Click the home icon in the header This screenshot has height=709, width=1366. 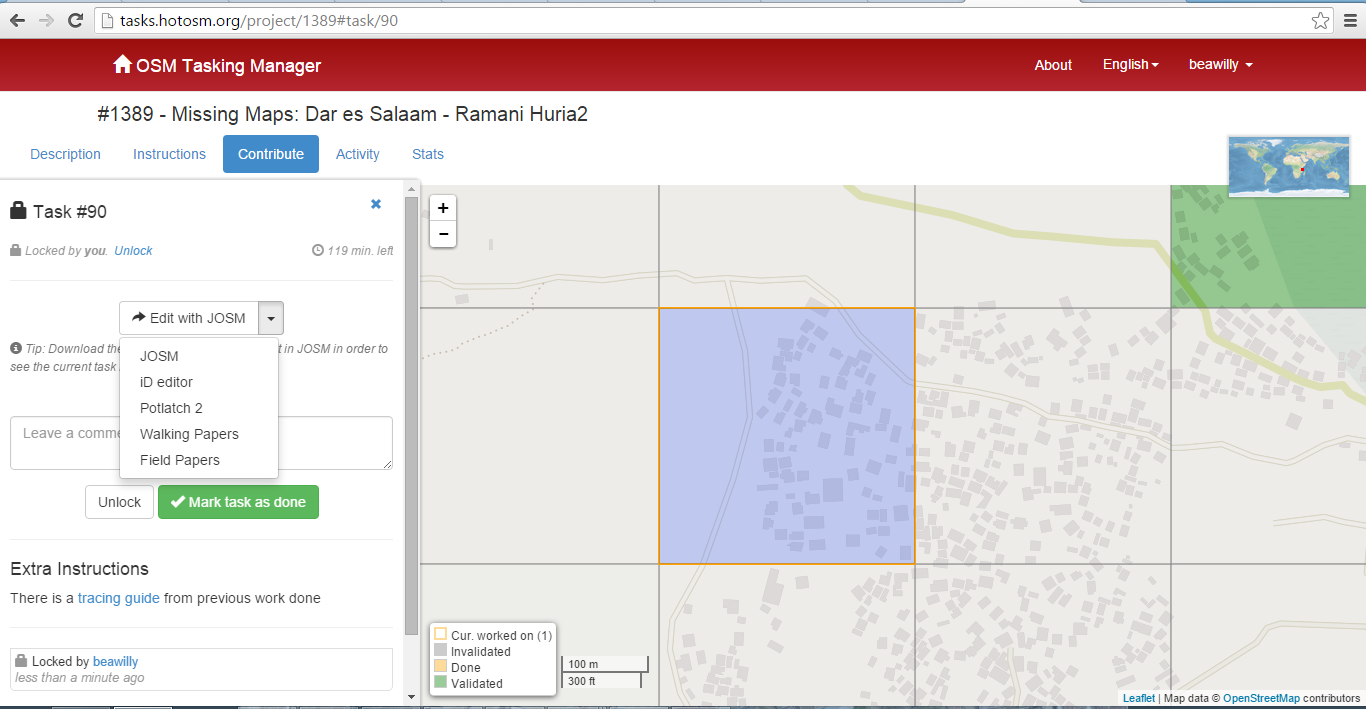[122, 65]
